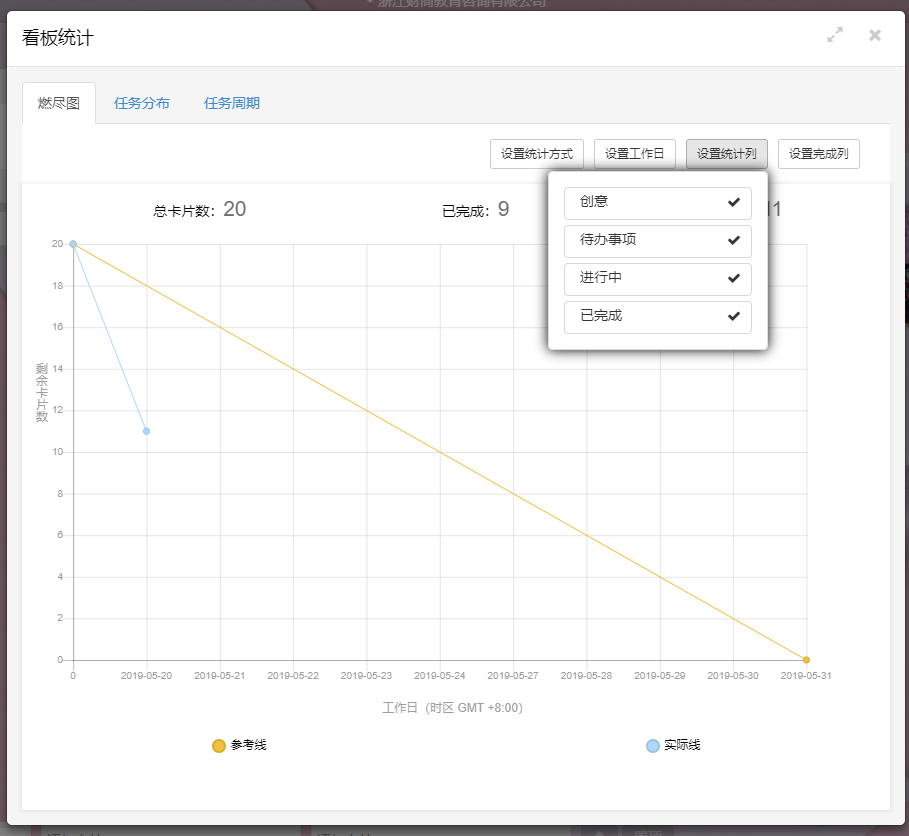
Task: Click the 设置统计方式 button
Action: (537, 154)
